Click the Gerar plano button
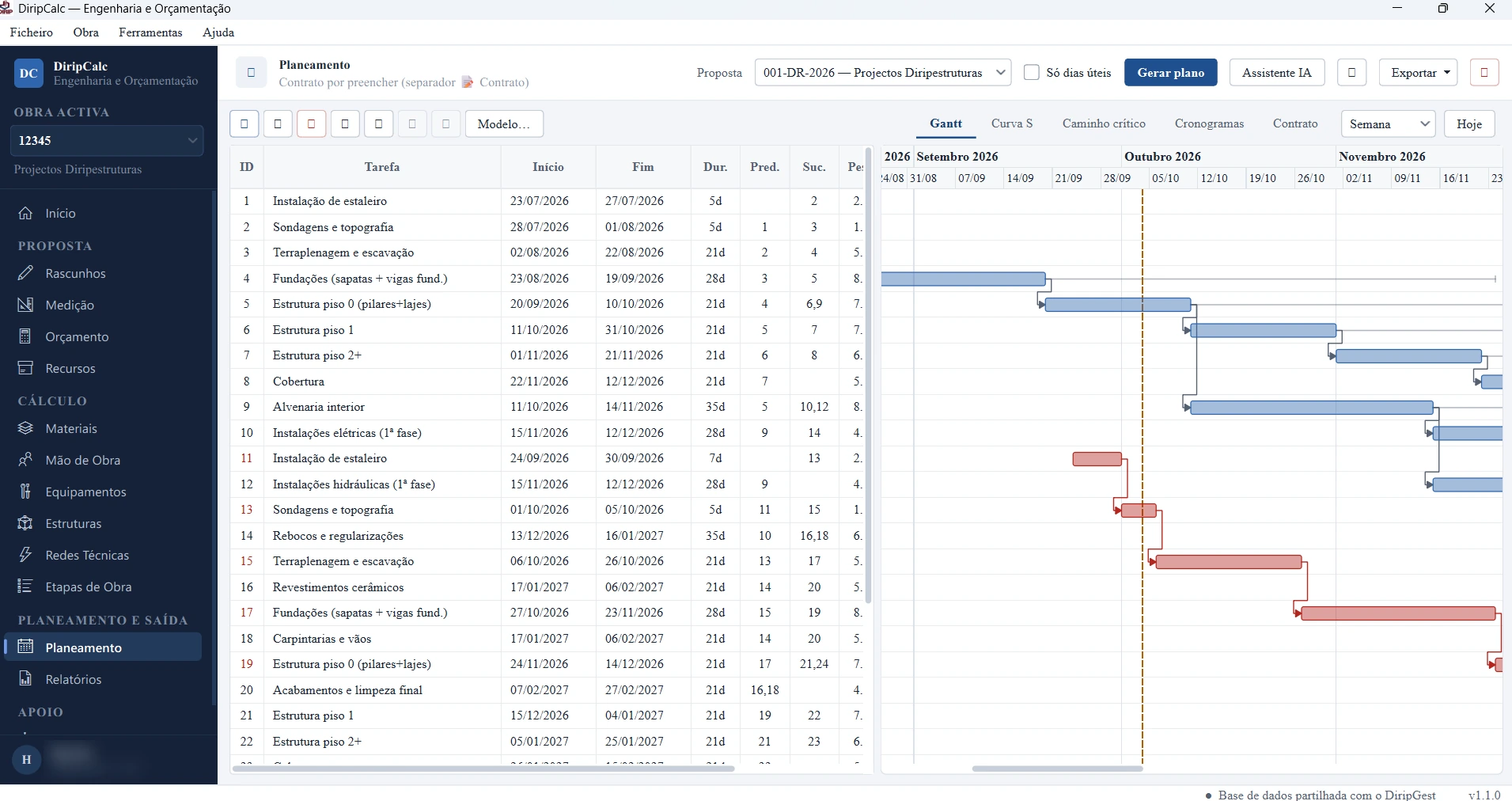Image resolution: width=1512 pixels, height=801 pixels. click(1171, 72)
